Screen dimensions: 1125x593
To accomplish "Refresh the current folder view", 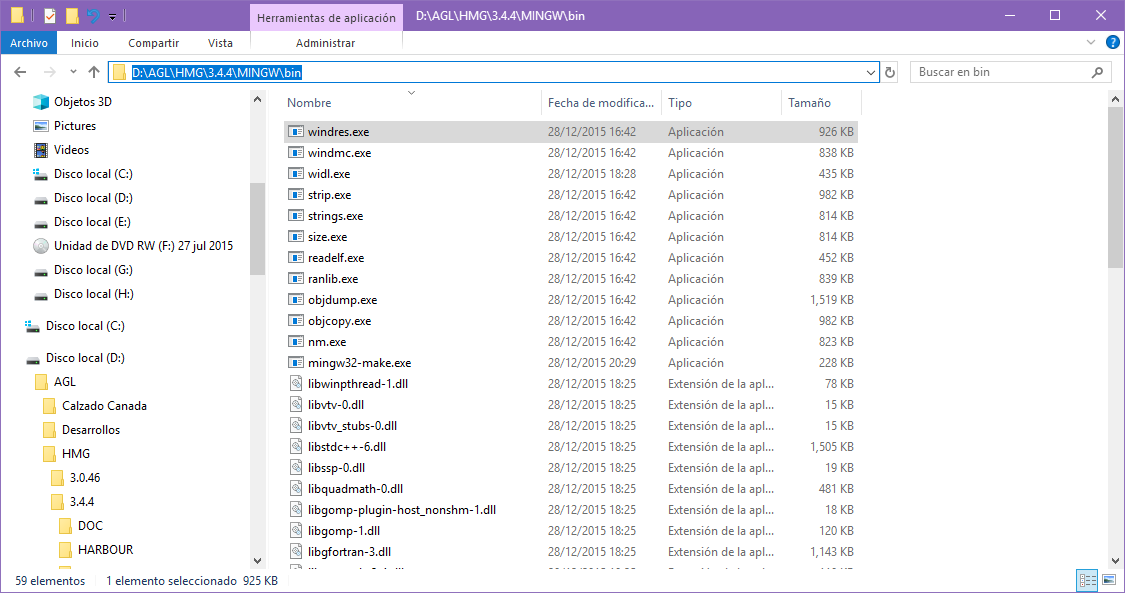I will pos(890,72).
